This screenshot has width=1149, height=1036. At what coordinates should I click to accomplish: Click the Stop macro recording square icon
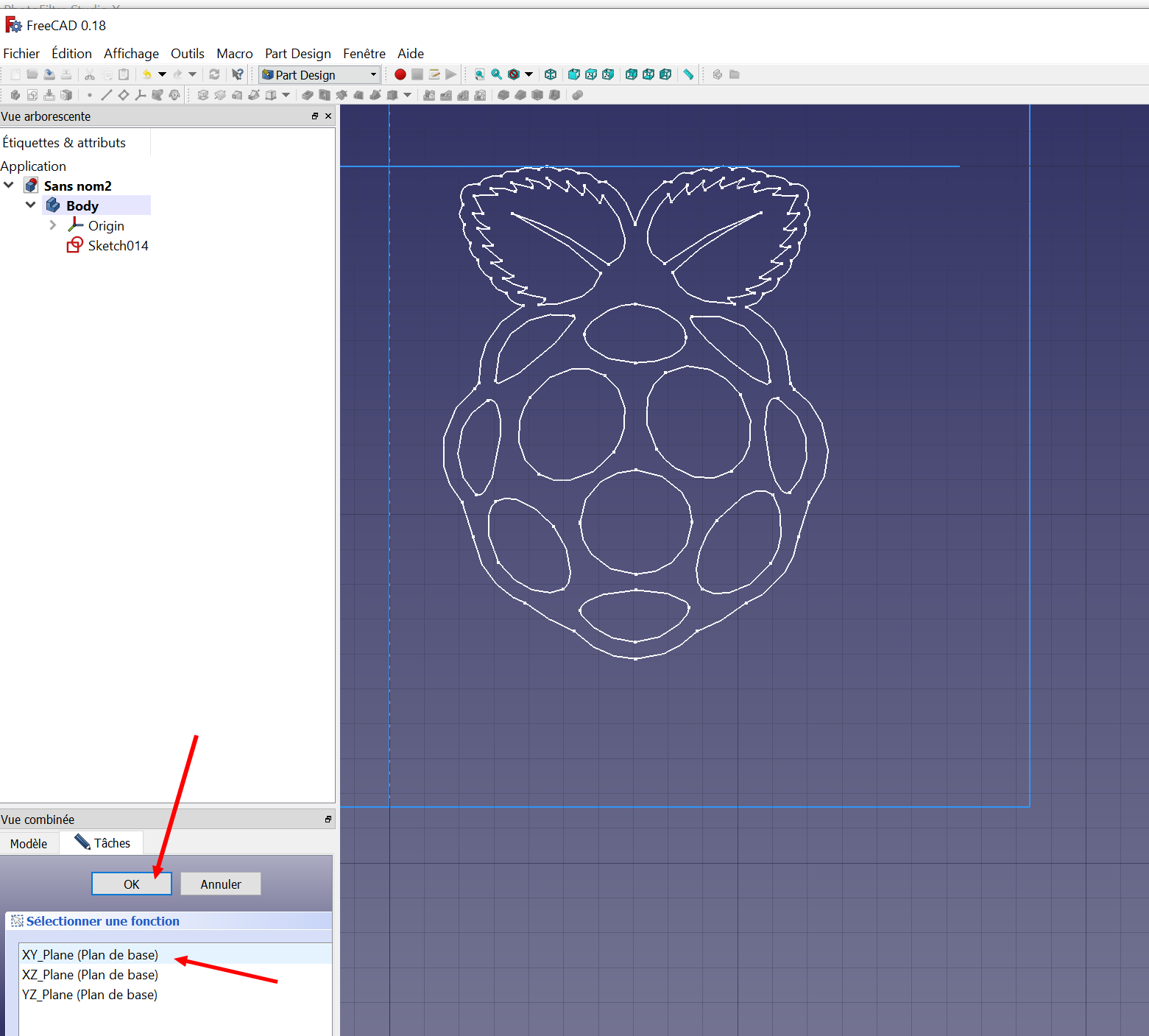417,74
